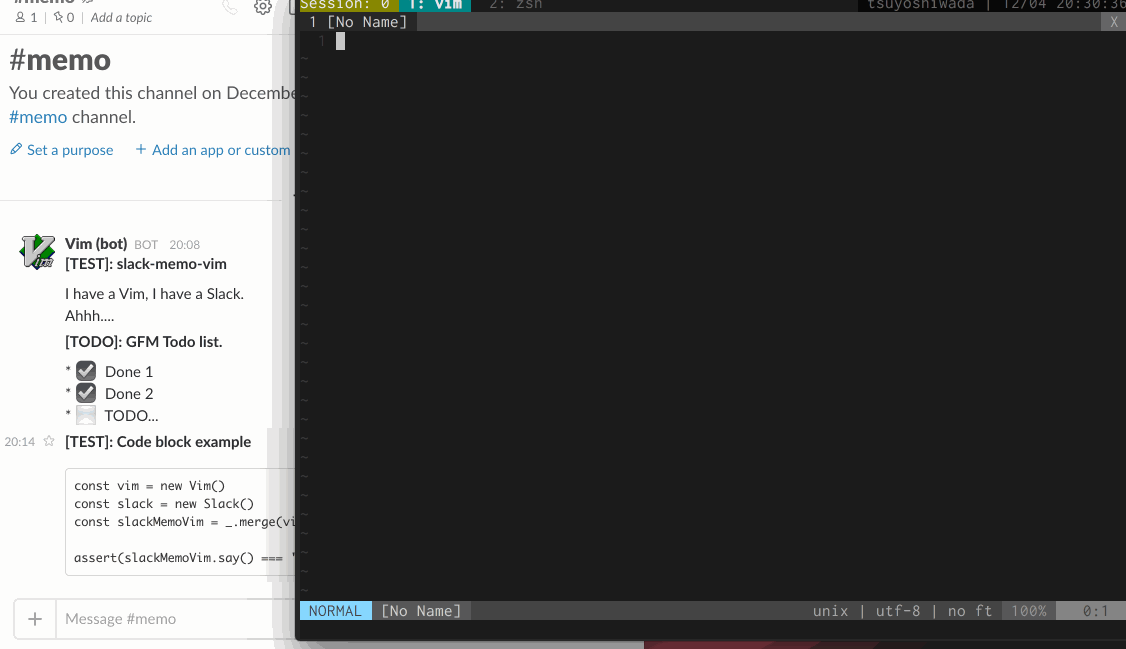Click '[No Name]' in Vim status line
The image size is (1126, 649).
(x=421, y=611)
